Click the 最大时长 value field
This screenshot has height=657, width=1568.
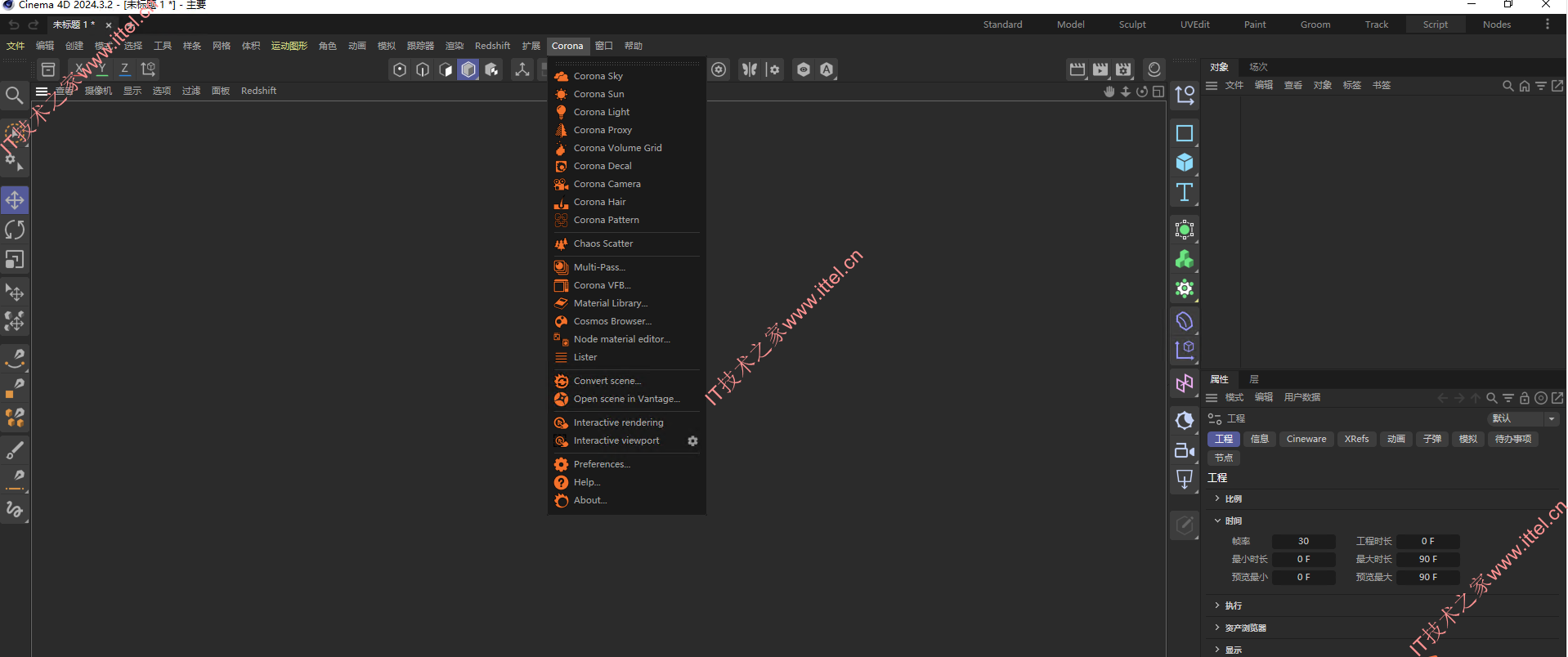pyautogui.click(x=1427, y=559)
